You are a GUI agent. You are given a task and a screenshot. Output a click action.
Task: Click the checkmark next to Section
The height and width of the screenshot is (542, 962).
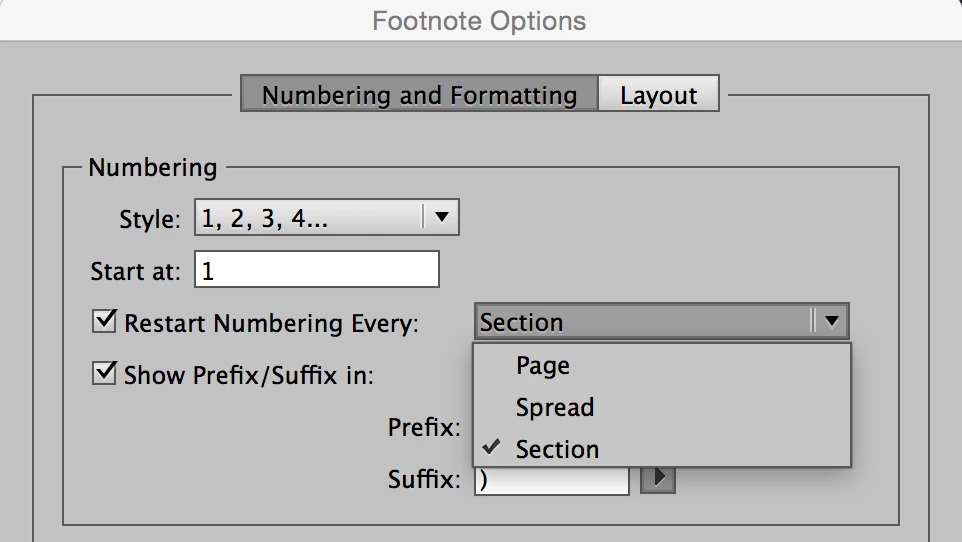pyautogui.click(x=491, y=447)
